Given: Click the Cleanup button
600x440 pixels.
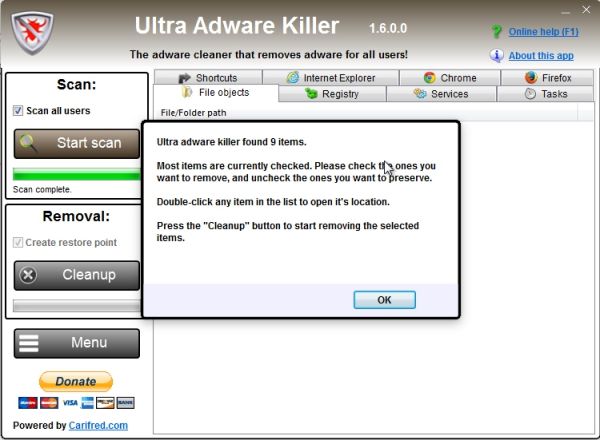Looking at the screenshot, I should tap(77, 275).
